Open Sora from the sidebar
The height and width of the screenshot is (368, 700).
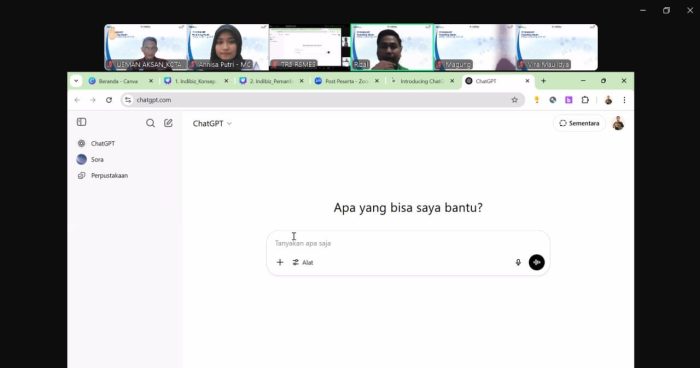click(97, 159)
